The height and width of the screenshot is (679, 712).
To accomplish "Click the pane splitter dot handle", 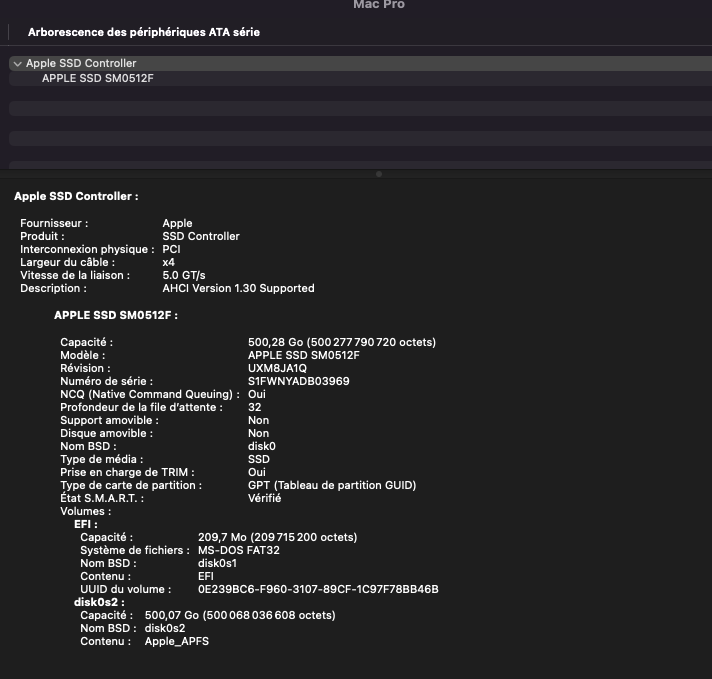I will click(379, 174).
